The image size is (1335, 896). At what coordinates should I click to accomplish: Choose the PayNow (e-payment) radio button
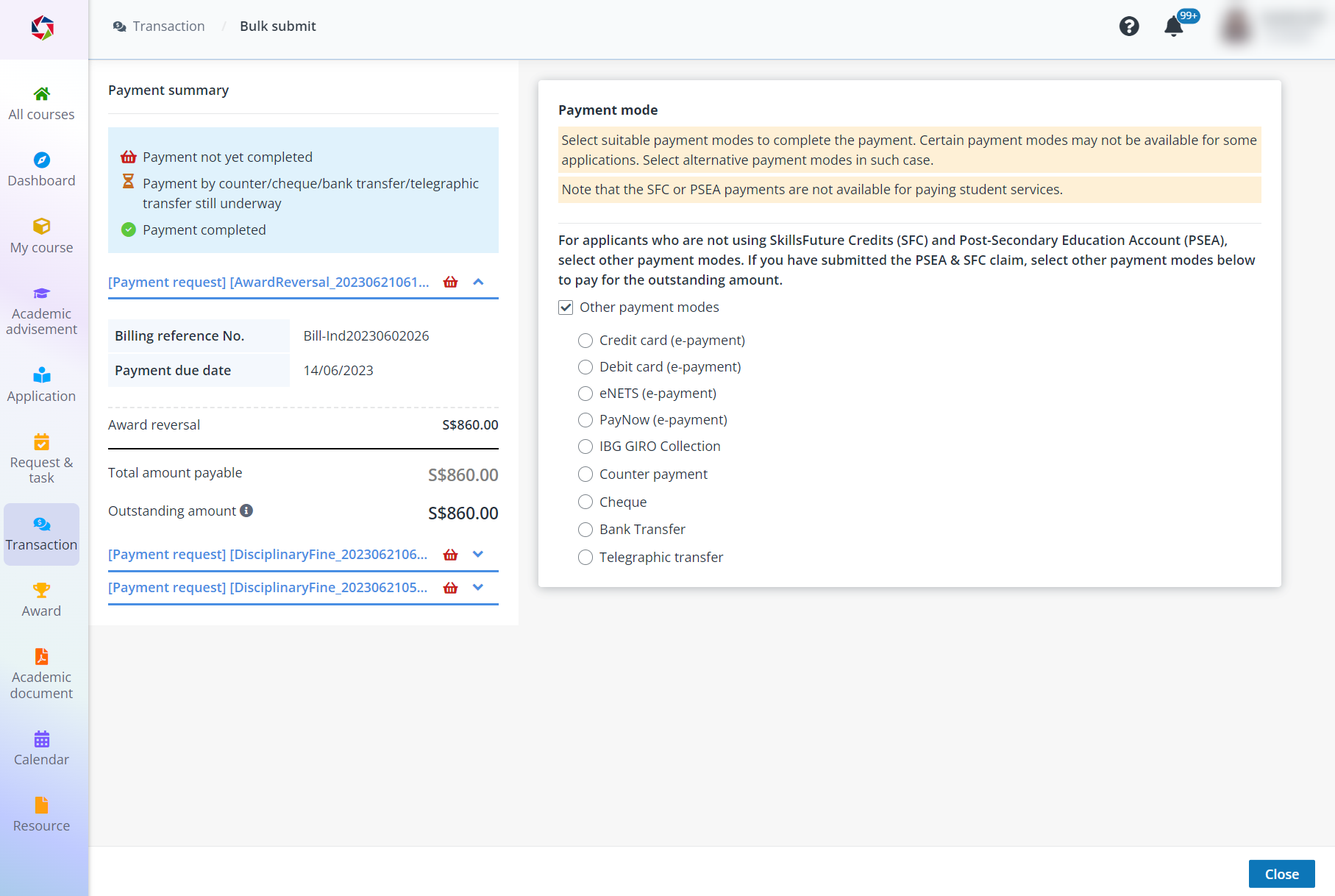pyautogui.click(x=585, y=420)
